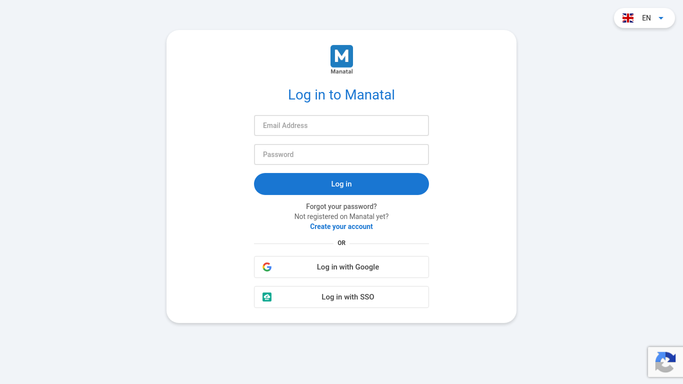Click the green SSO icon
This screenshot has width=683, height=384.
click(x=267, y=297)
